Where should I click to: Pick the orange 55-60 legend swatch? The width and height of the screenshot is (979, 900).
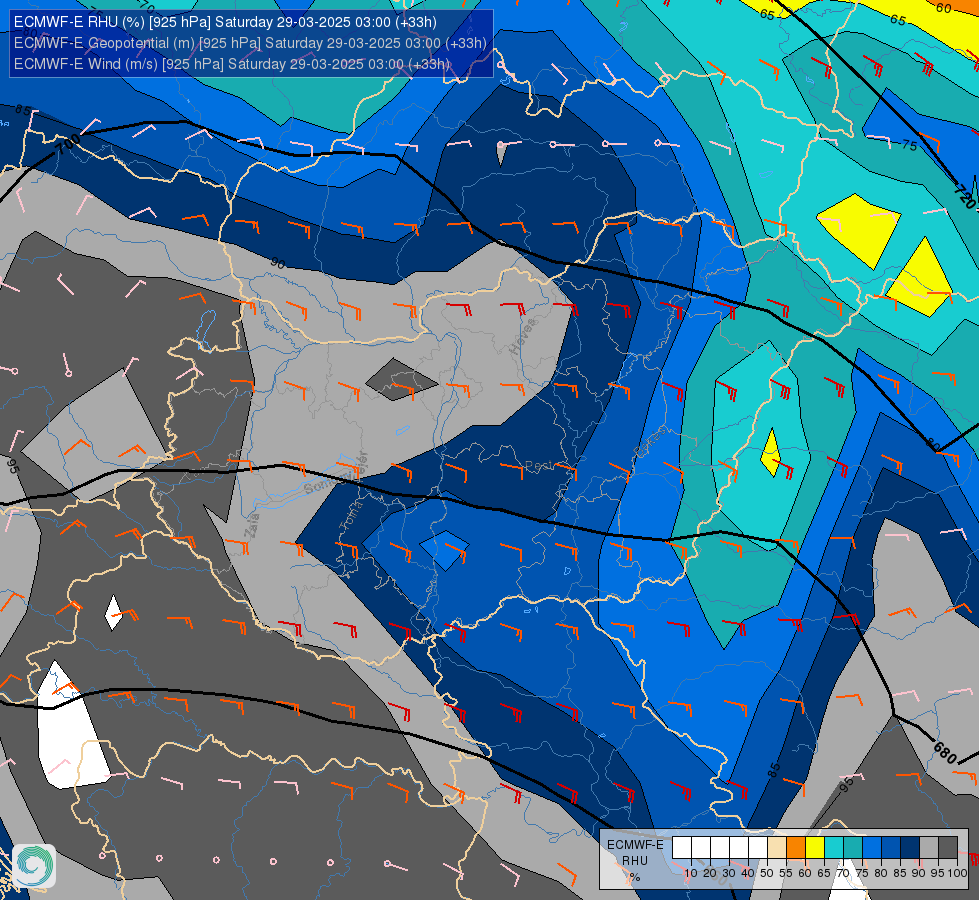[796, 848]
